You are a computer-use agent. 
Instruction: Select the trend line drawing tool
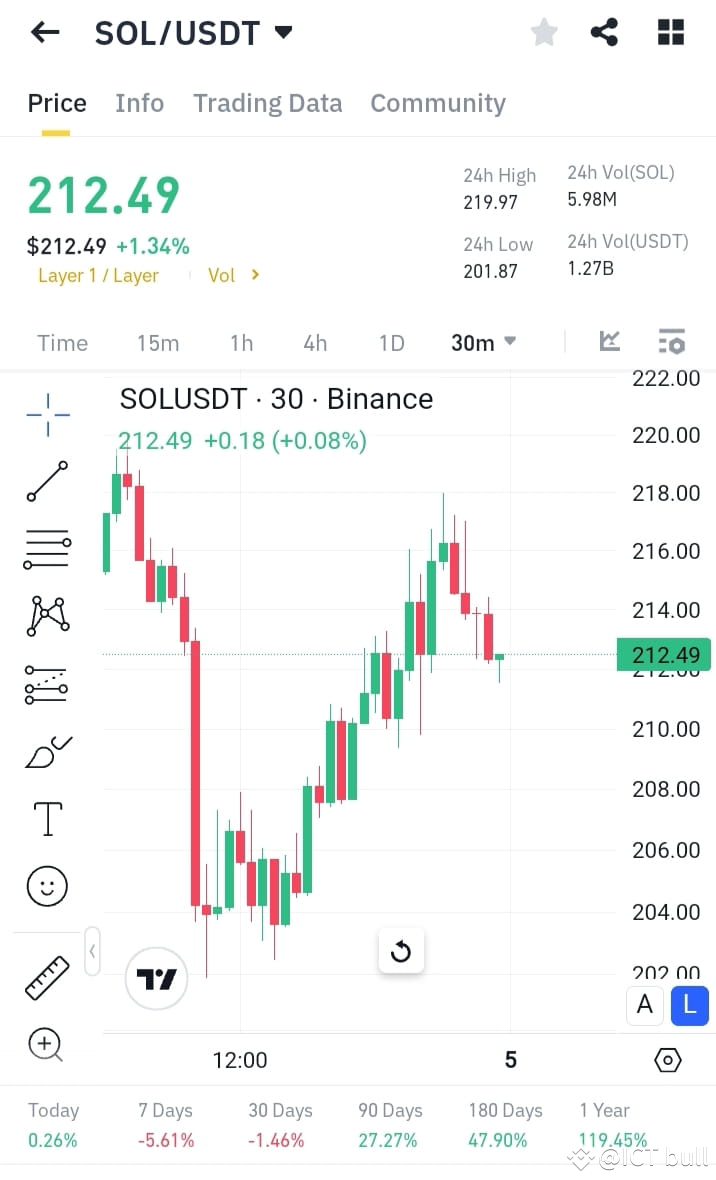pyautogui.click(x=46, y=481)
